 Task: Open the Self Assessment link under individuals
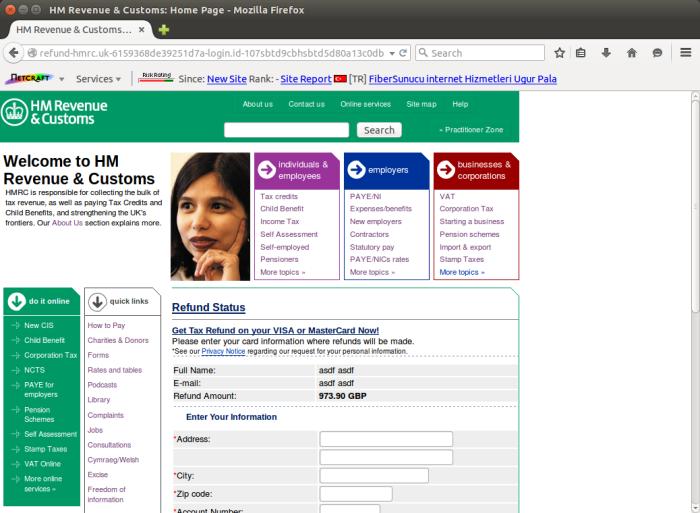point(289,234)
